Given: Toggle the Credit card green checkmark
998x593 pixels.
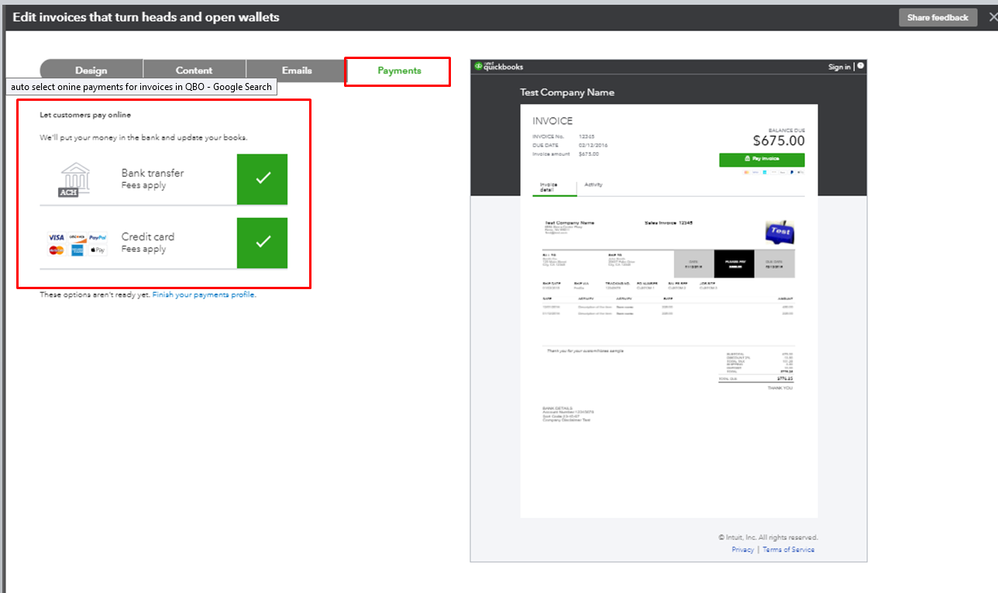Looking at the screenshot, I should 262,242.
